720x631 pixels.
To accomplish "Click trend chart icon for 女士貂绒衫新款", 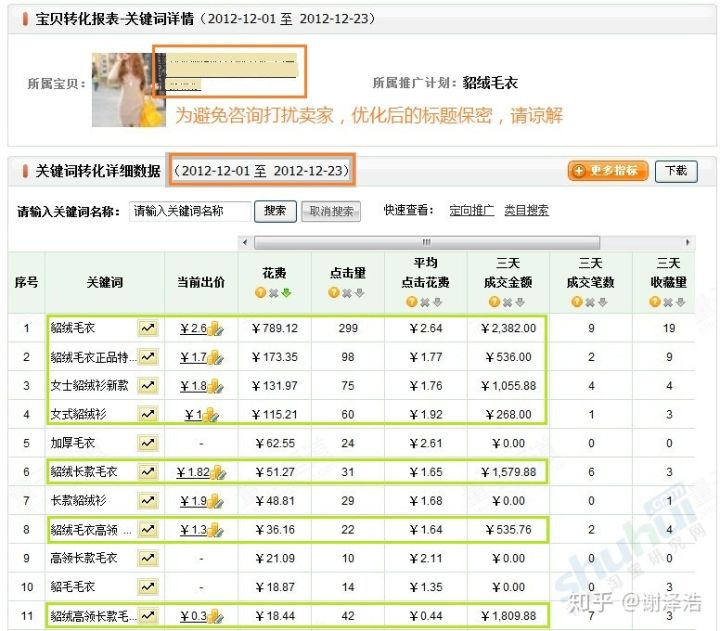I will click(x=148, y=386).
